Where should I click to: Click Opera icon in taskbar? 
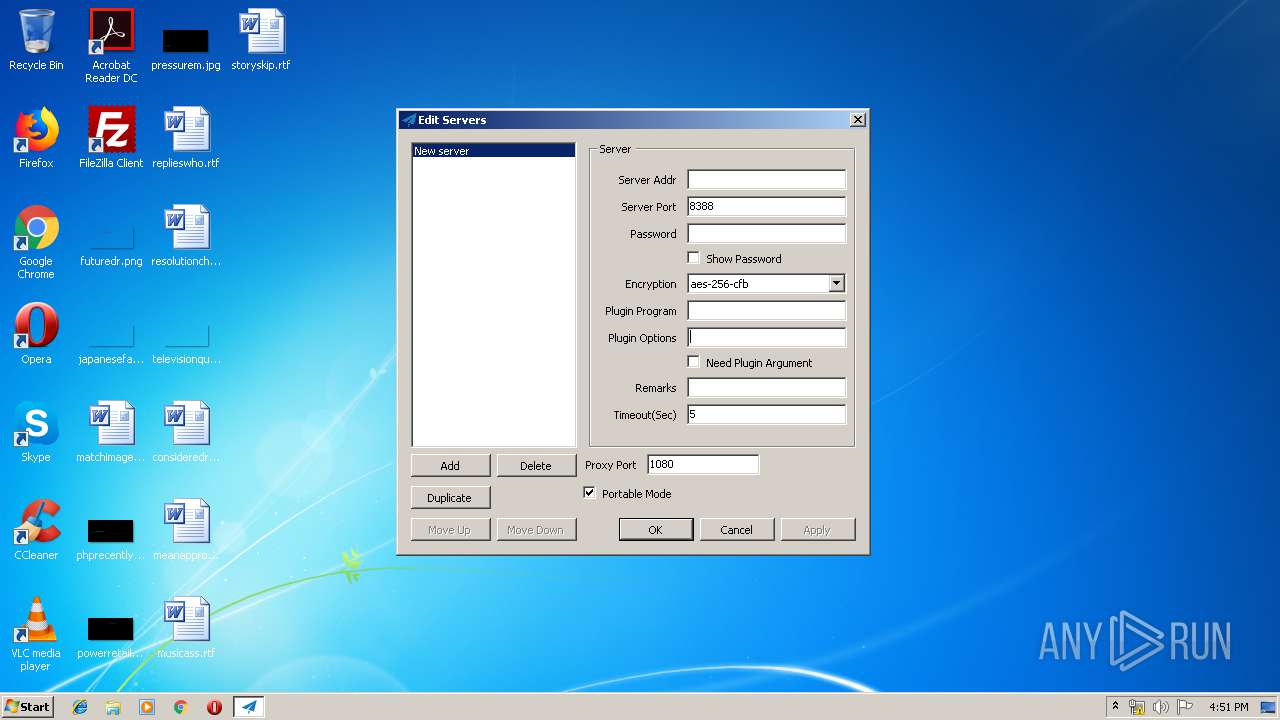tap(214, 707)
